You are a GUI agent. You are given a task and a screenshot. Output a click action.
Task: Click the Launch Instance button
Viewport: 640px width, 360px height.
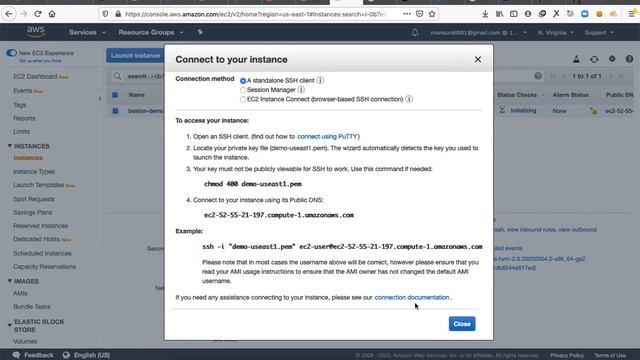tap(135, 56)
